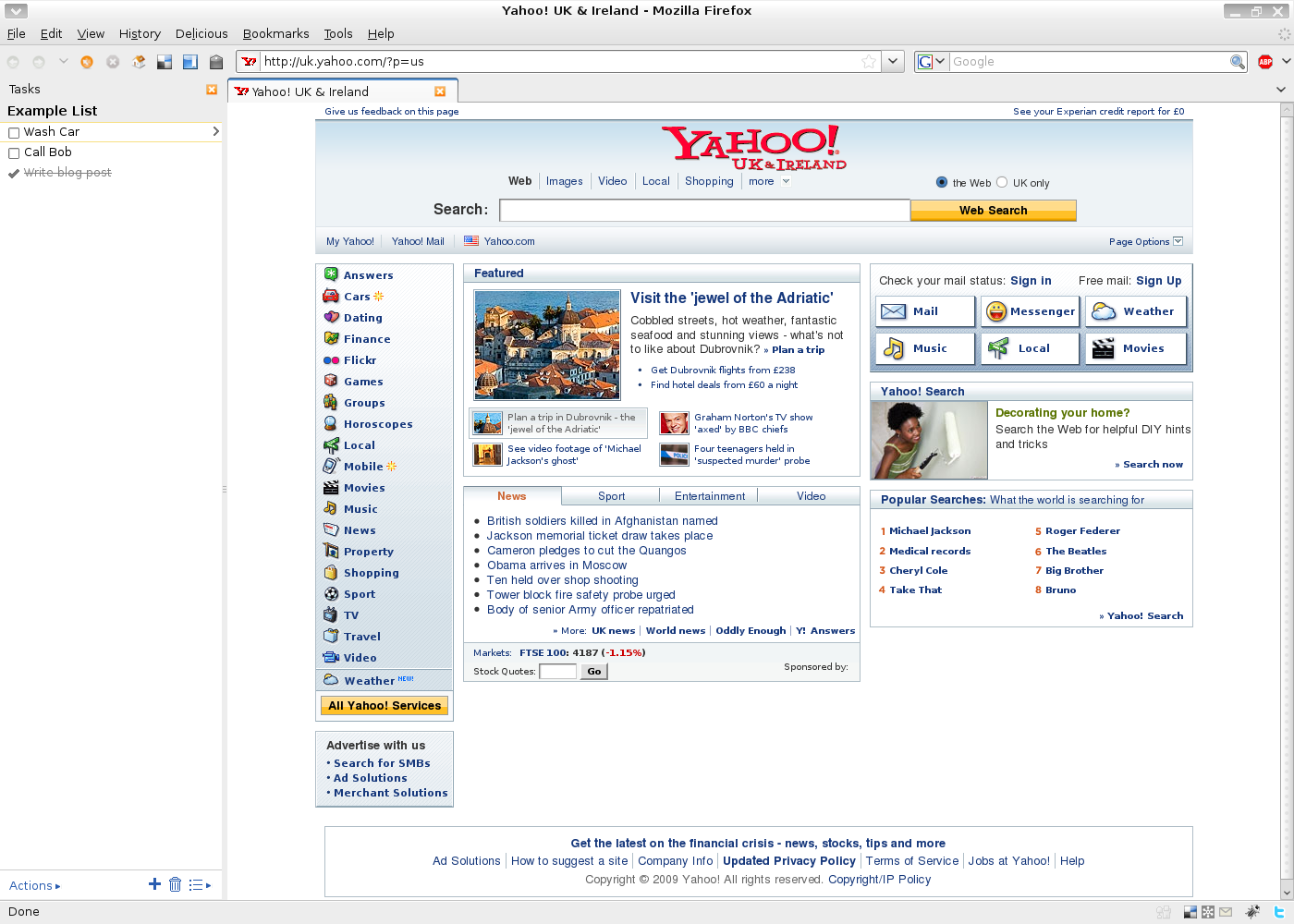Reload the page with the orange reload icon
This screenshot has height=924, width=1294.
point(87,62)
